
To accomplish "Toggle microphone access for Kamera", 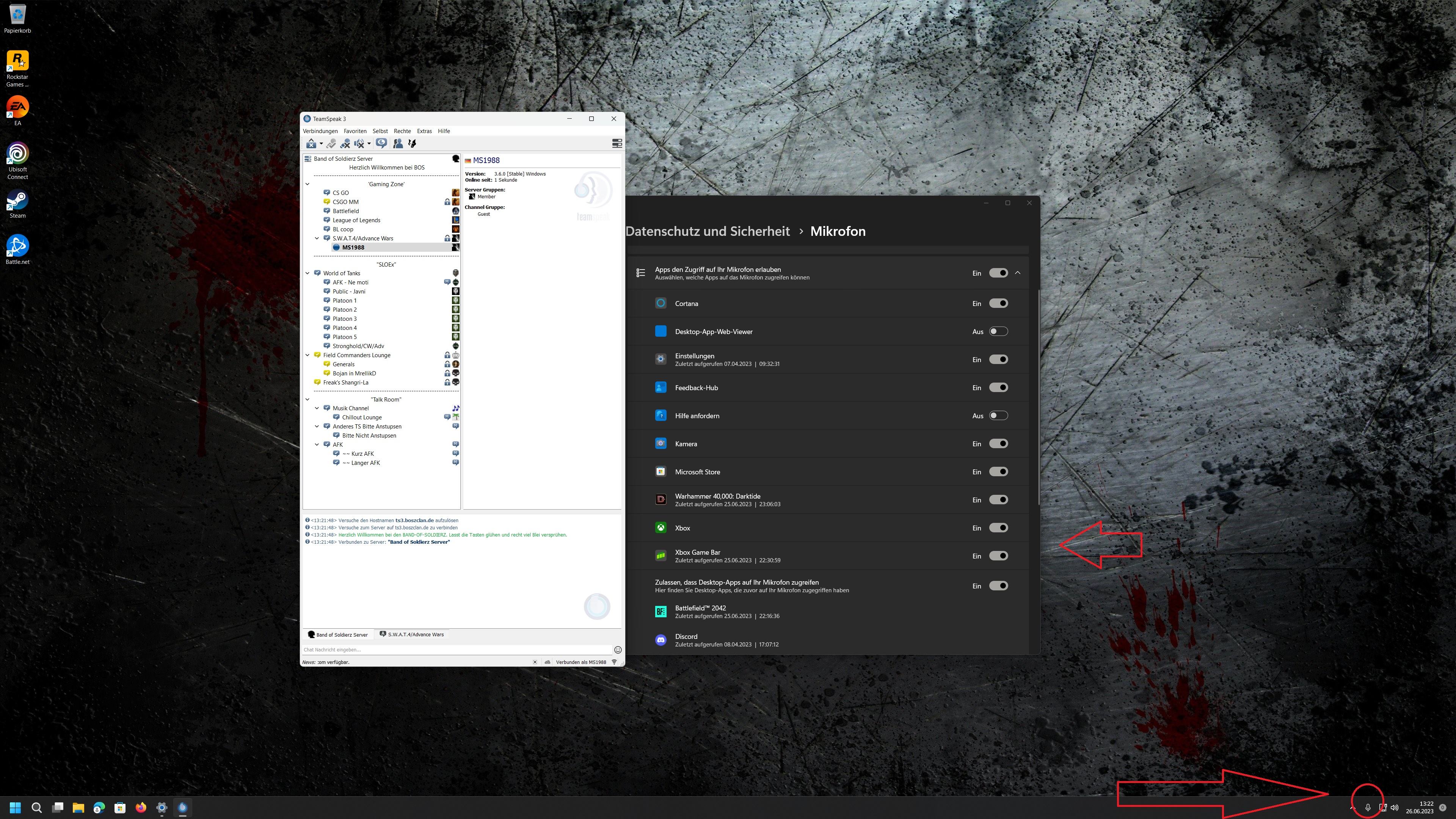I will tap(999, 444).
